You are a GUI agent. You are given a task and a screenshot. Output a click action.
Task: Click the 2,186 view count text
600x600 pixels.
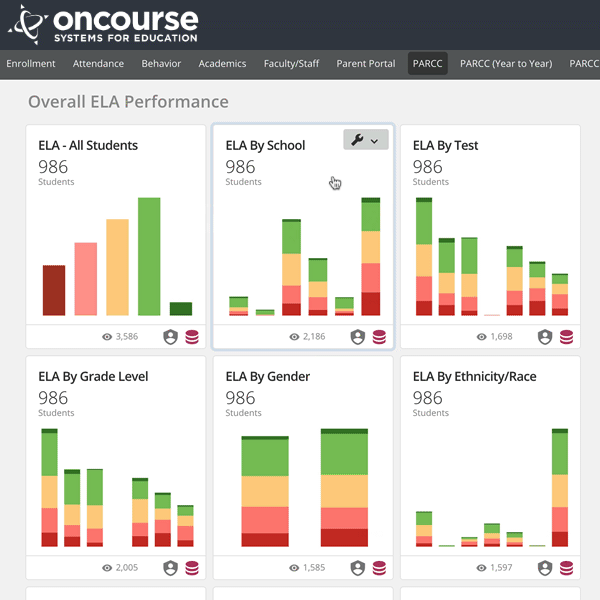314,337
